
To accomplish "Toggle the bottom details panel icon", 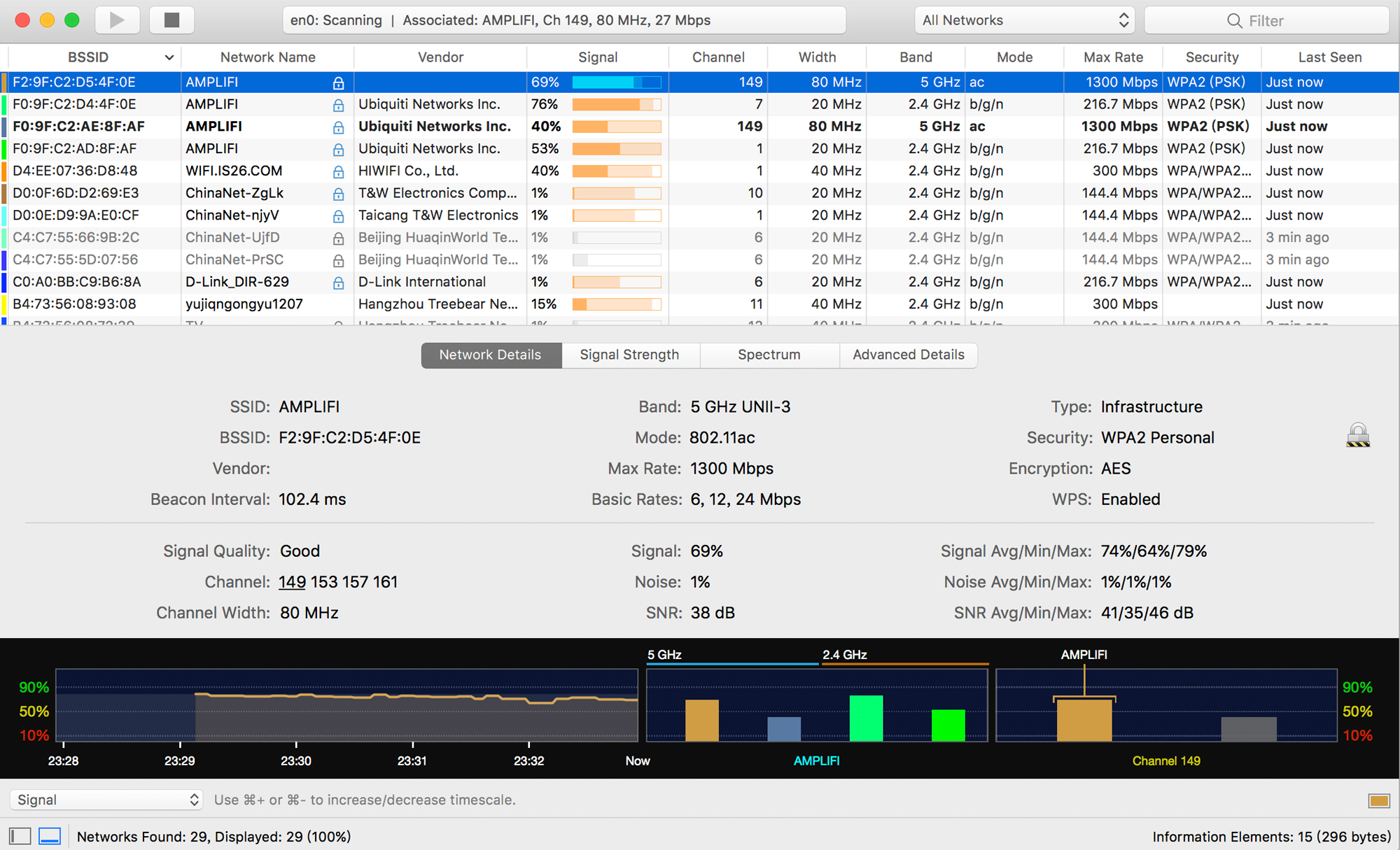I will pyautogui.click(x=50, y=836).
